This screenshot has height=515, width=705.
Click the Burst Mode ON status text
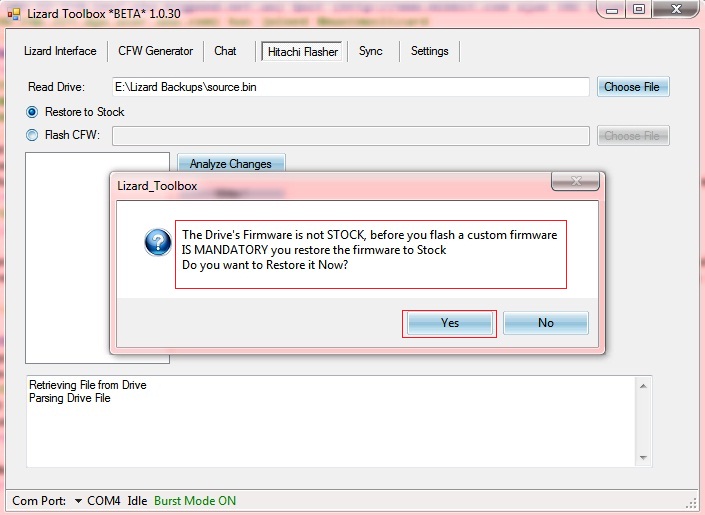pos(195,501)
